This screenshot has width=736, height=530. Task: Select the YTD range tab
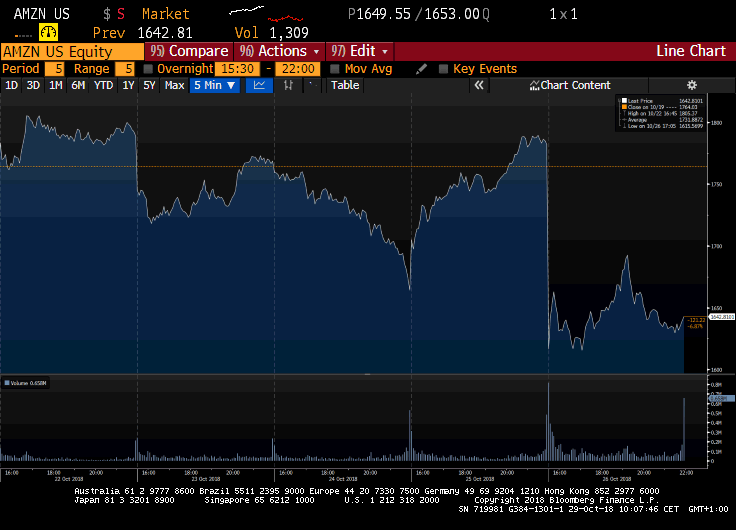click(103, 85)
